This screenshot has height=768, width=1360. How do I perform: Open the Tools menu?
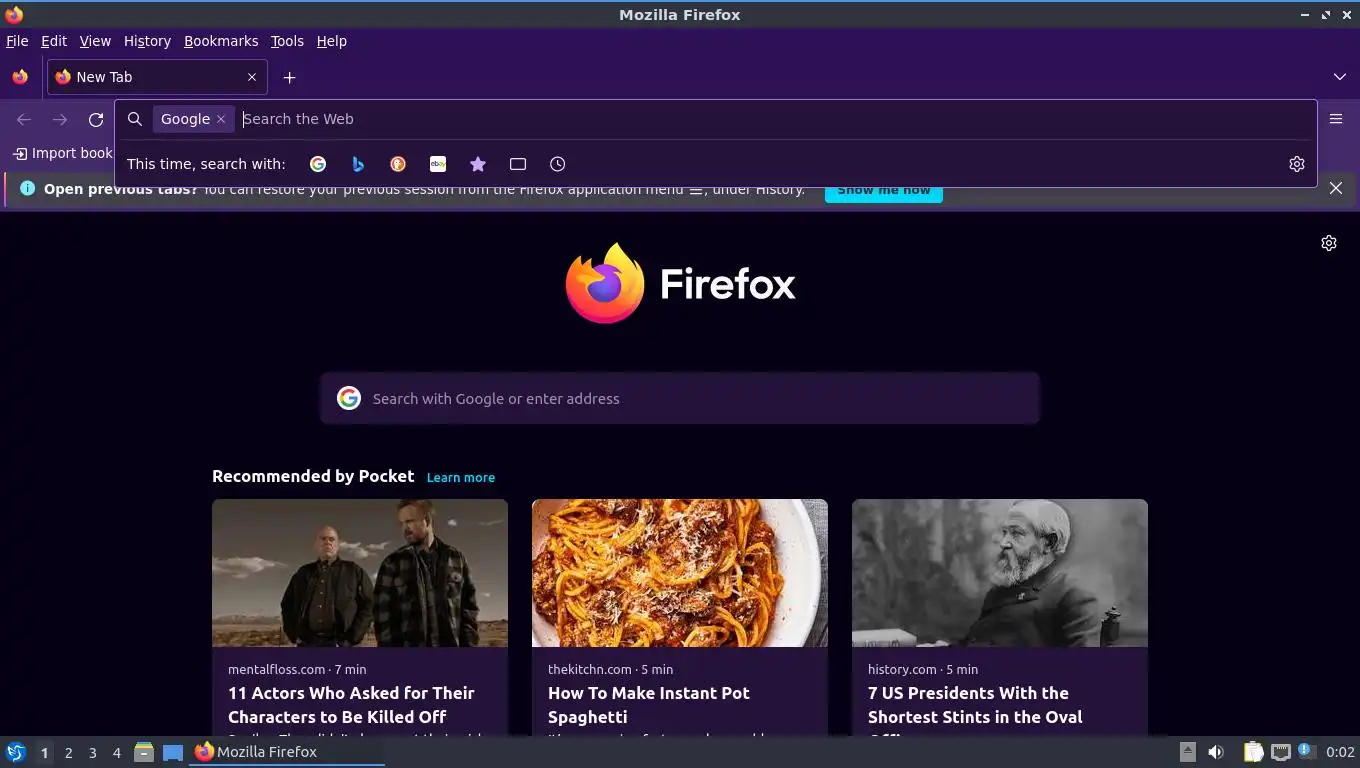[x=287, y=41]
